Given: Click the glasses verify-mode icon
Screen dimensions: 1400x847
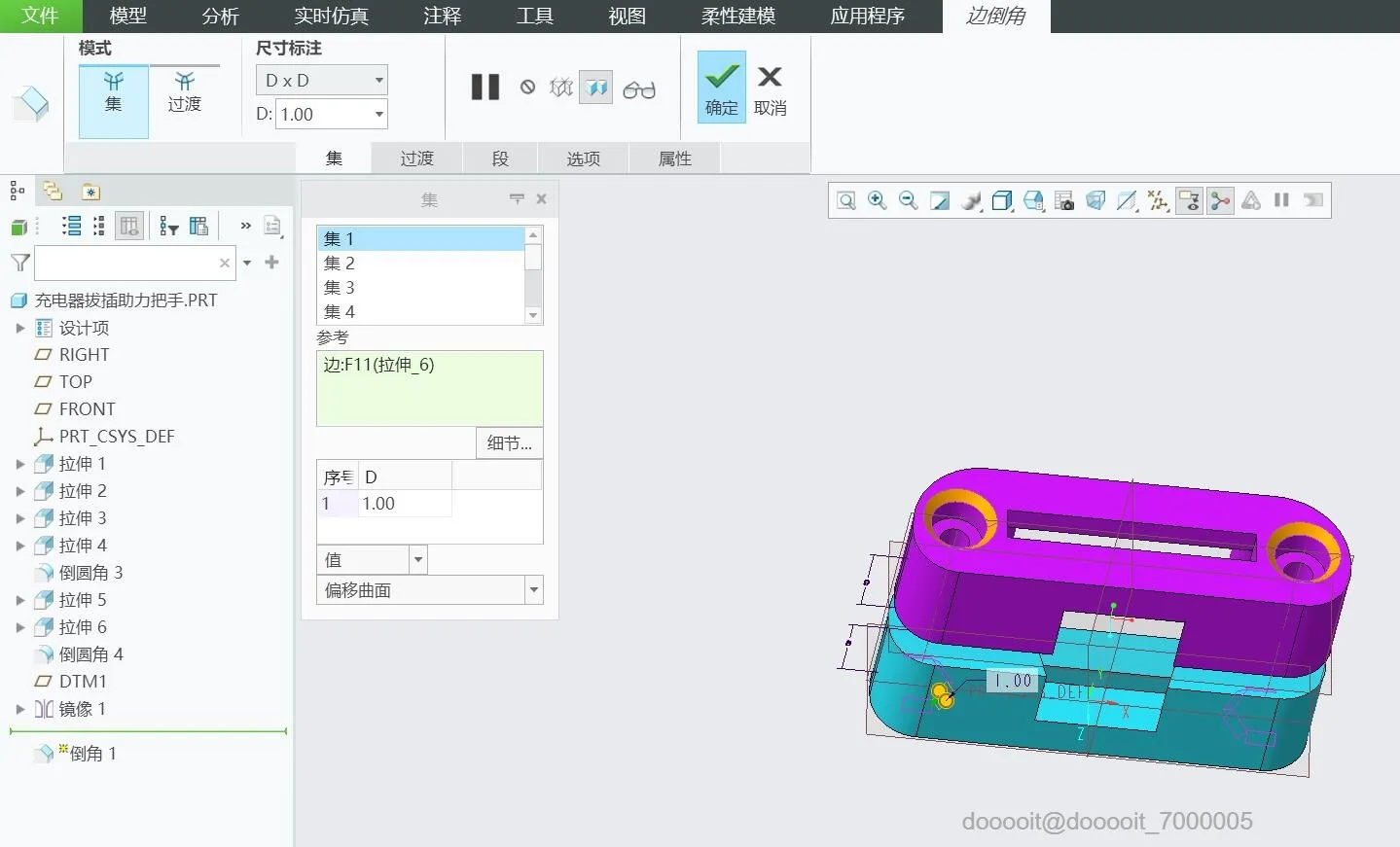Looking at the screenshot, I should pos(639,89).
